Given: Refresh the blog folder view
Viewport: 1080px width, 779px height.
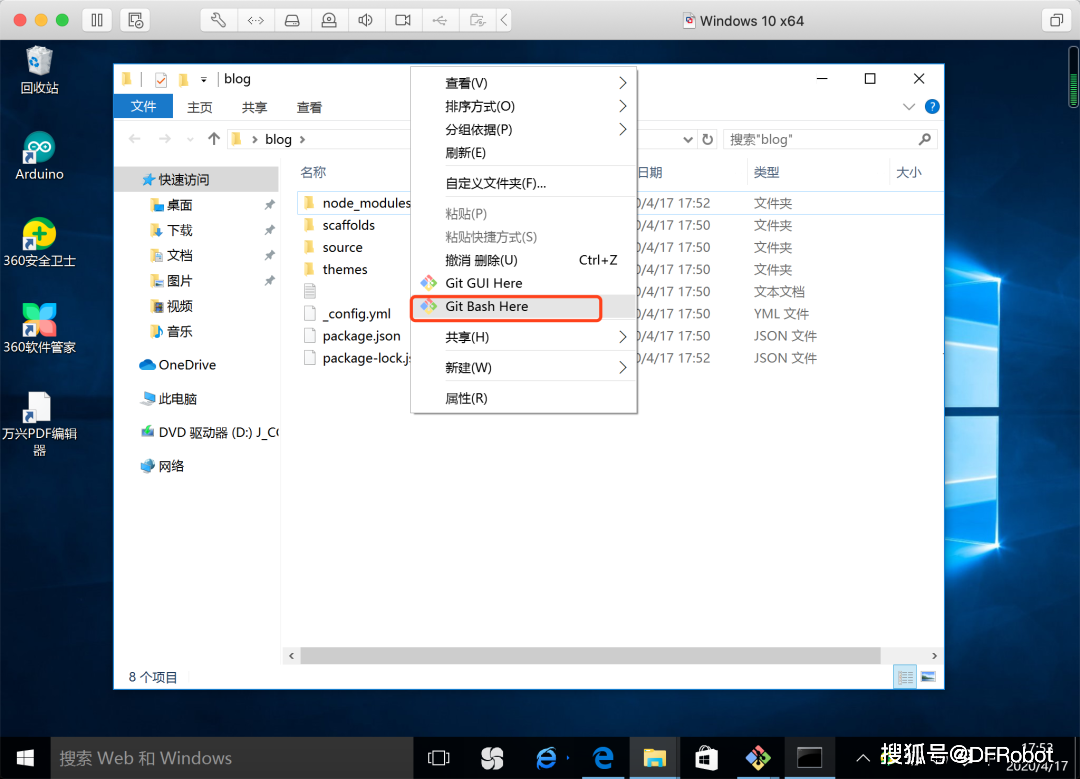Looking at the screenshot, I should [707, 140].
